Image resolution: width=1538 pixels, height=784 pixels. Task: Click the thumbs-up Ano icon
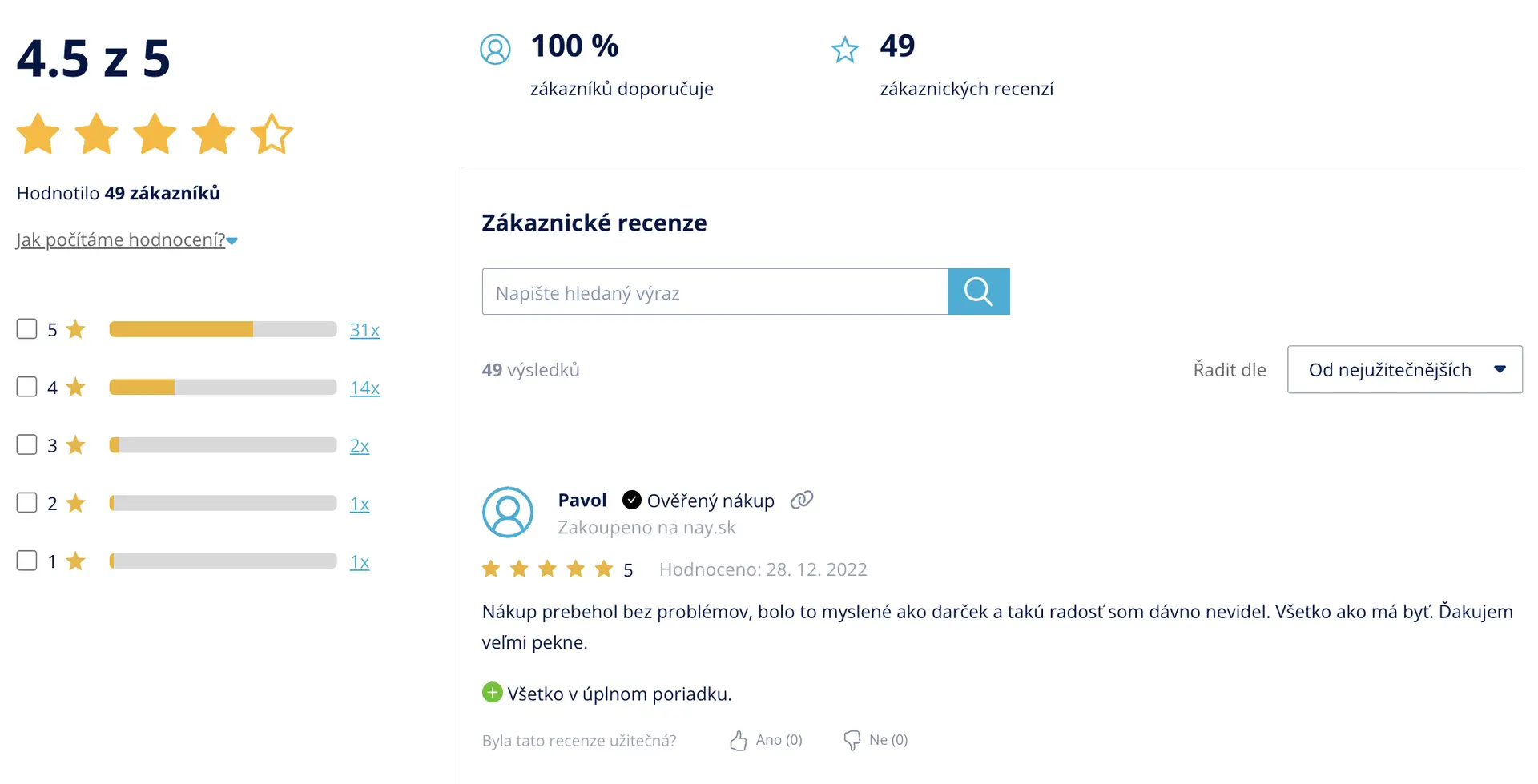tap(738, 741)
